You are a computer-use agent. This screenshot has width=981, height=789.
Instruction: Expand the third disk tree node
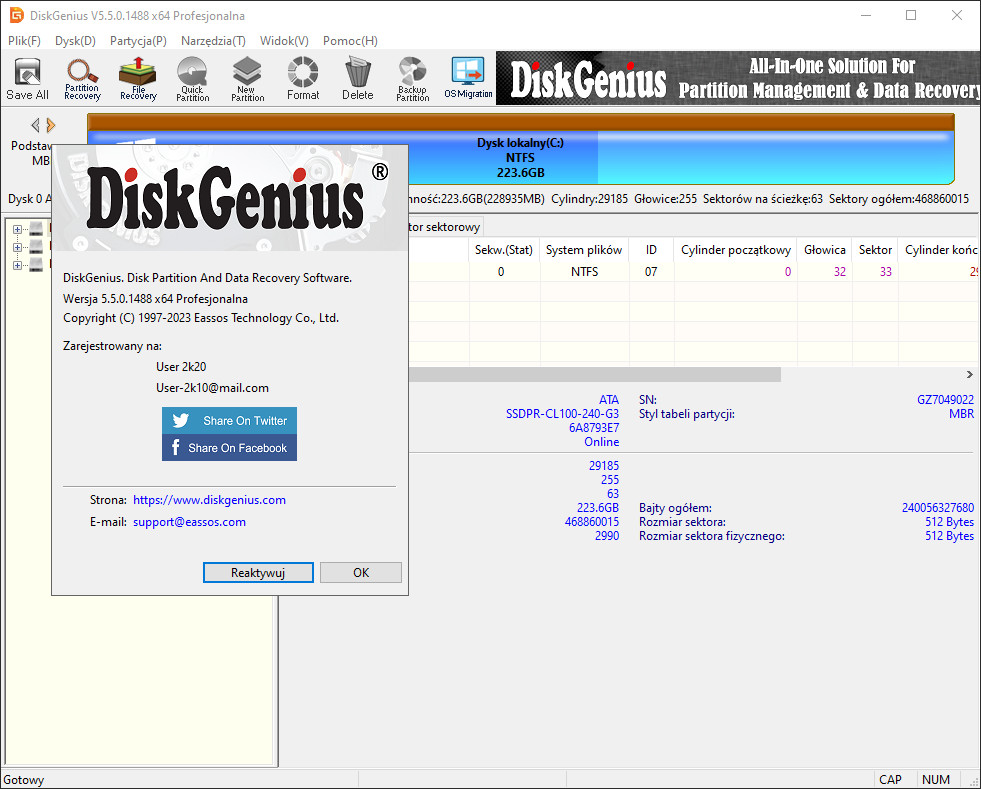tap(18, 265)
